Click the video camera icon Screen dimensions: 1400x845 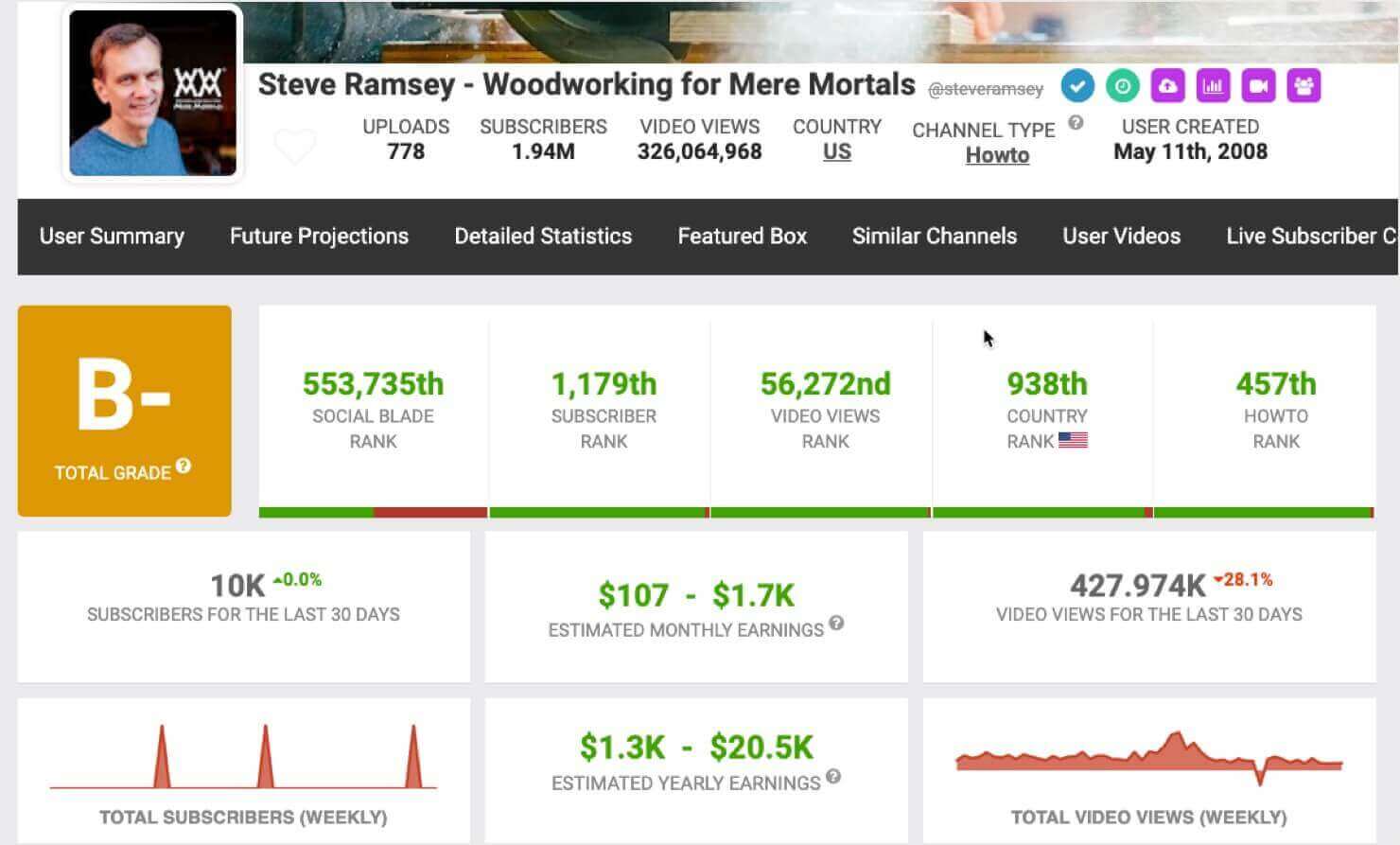1259,85
